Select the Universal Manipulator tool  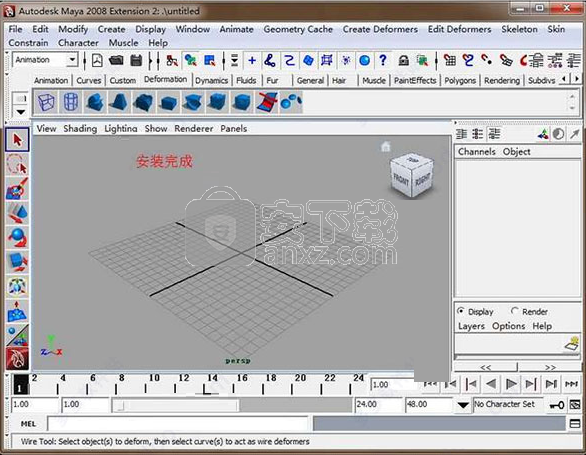17,286
